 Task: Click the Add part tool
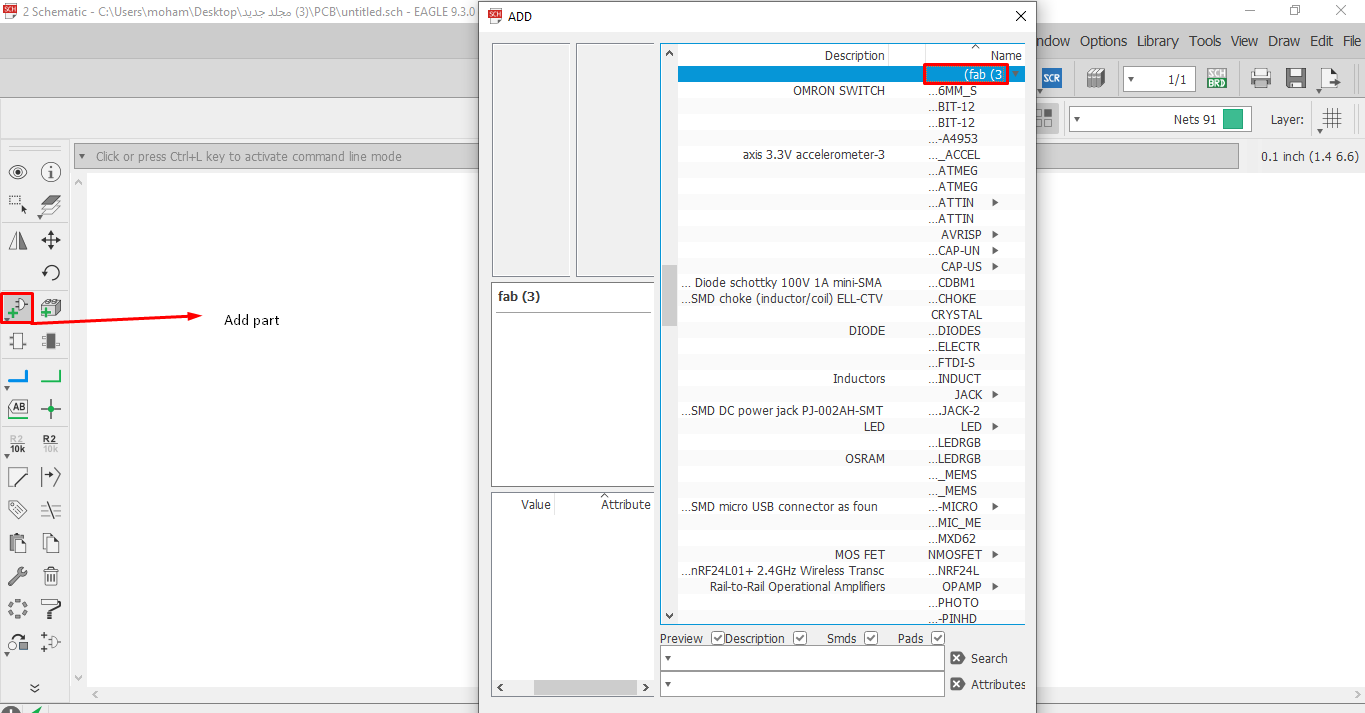(17, 308)
